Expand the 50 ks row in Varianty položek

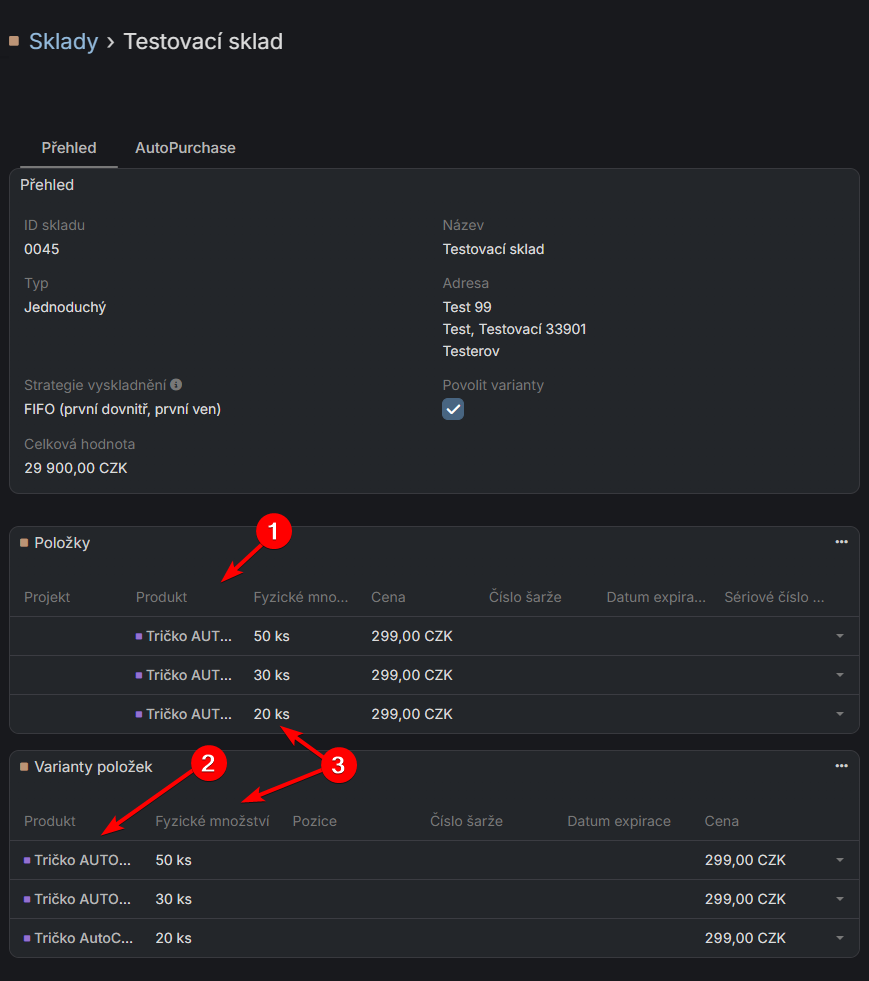coord(839,860)
